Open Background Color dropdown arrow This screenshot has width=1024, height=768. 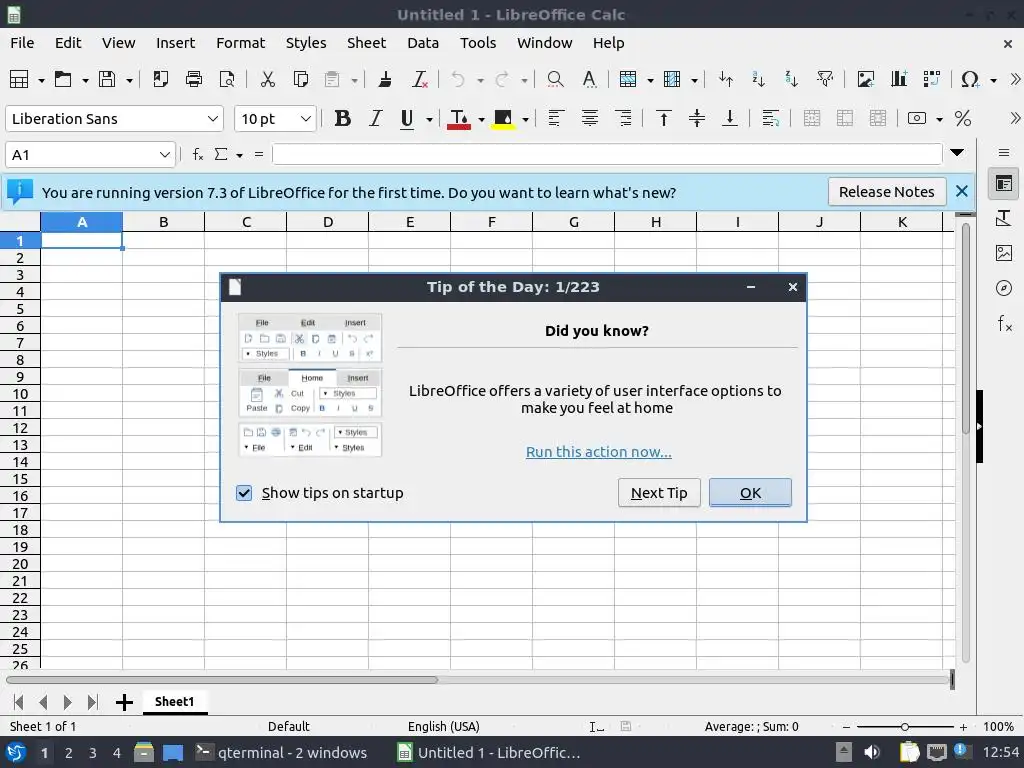click(x=525, y=119)
